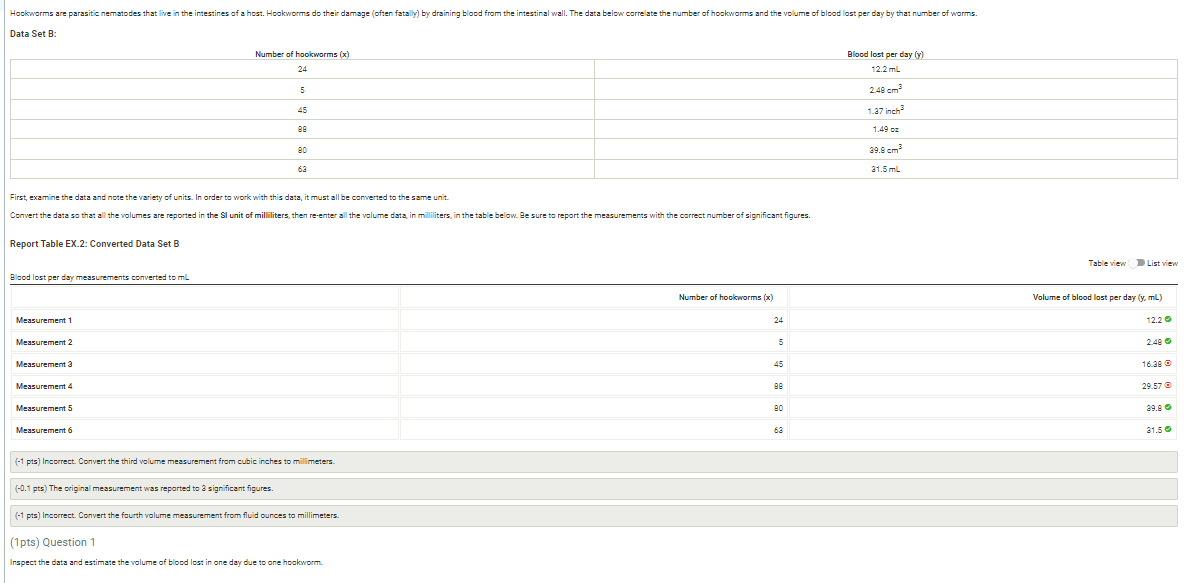Click the Measurement 5 volume field showing 39.8
The height and width of the screenshot is (583, 1193).
983,408
